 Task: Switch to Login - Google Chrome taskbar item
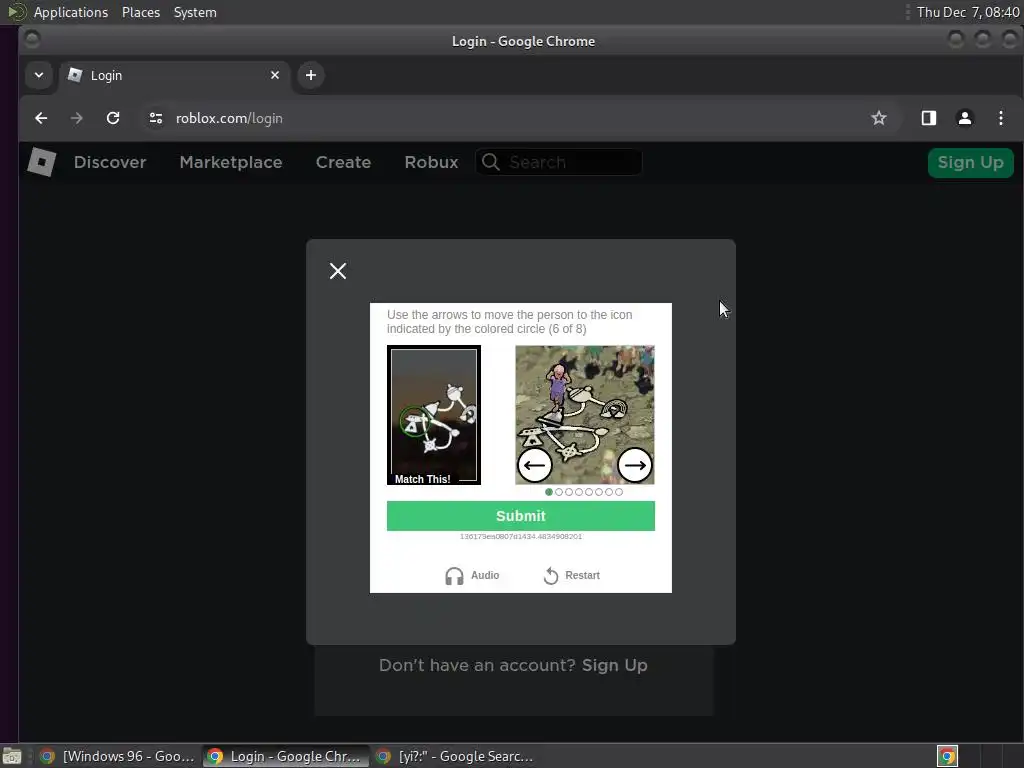click(x=285, y=756)
